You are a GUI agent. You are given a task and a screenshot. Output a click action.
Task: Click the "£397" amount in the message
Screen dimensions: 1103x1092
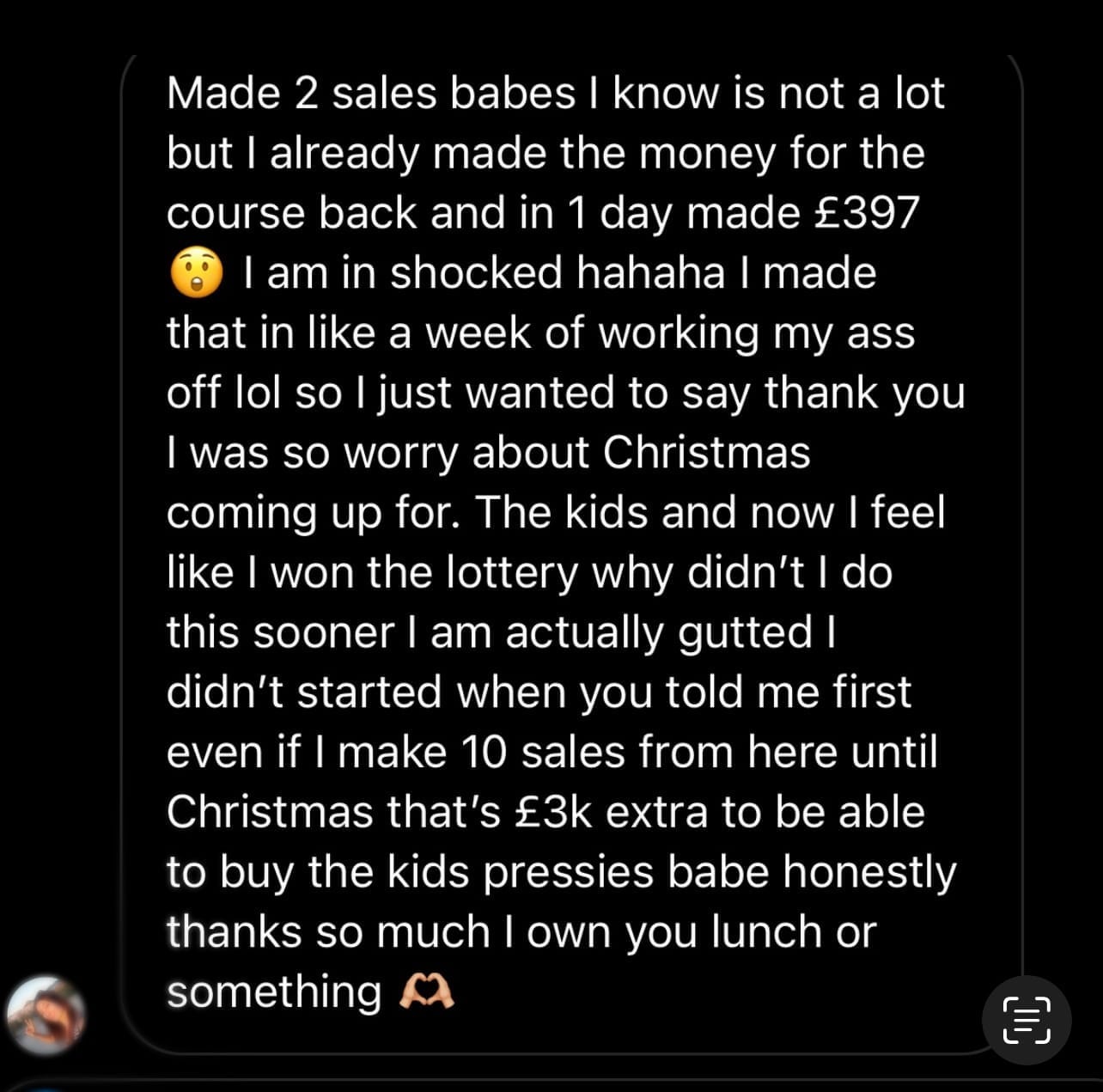(868, 213)
